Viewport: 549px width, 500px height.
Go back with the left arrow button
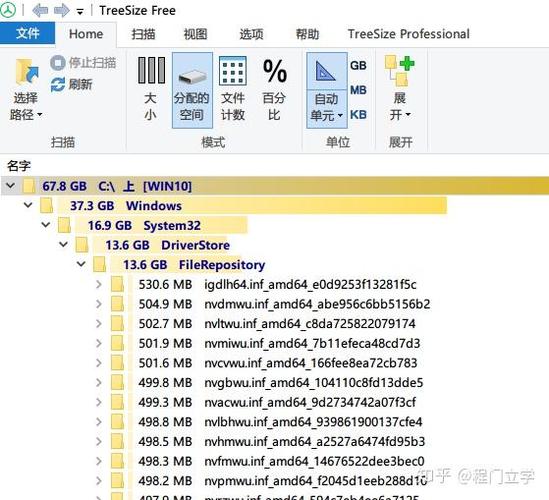coord(40,11)
